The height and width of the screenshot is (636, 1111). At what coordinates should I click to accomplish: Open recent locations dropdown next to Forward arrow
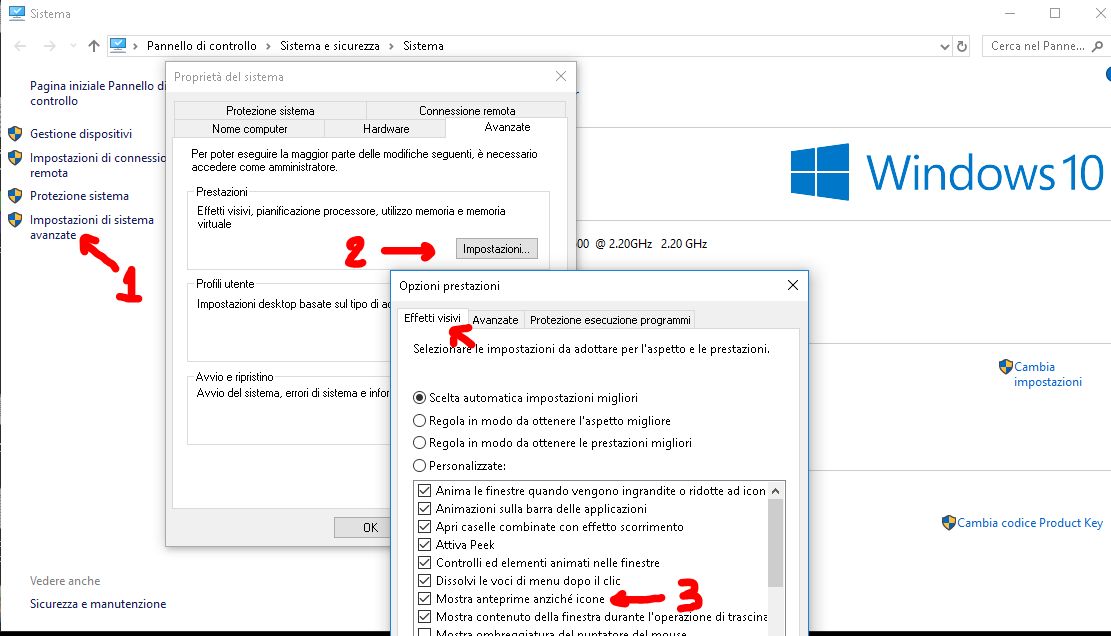point(73,46)
